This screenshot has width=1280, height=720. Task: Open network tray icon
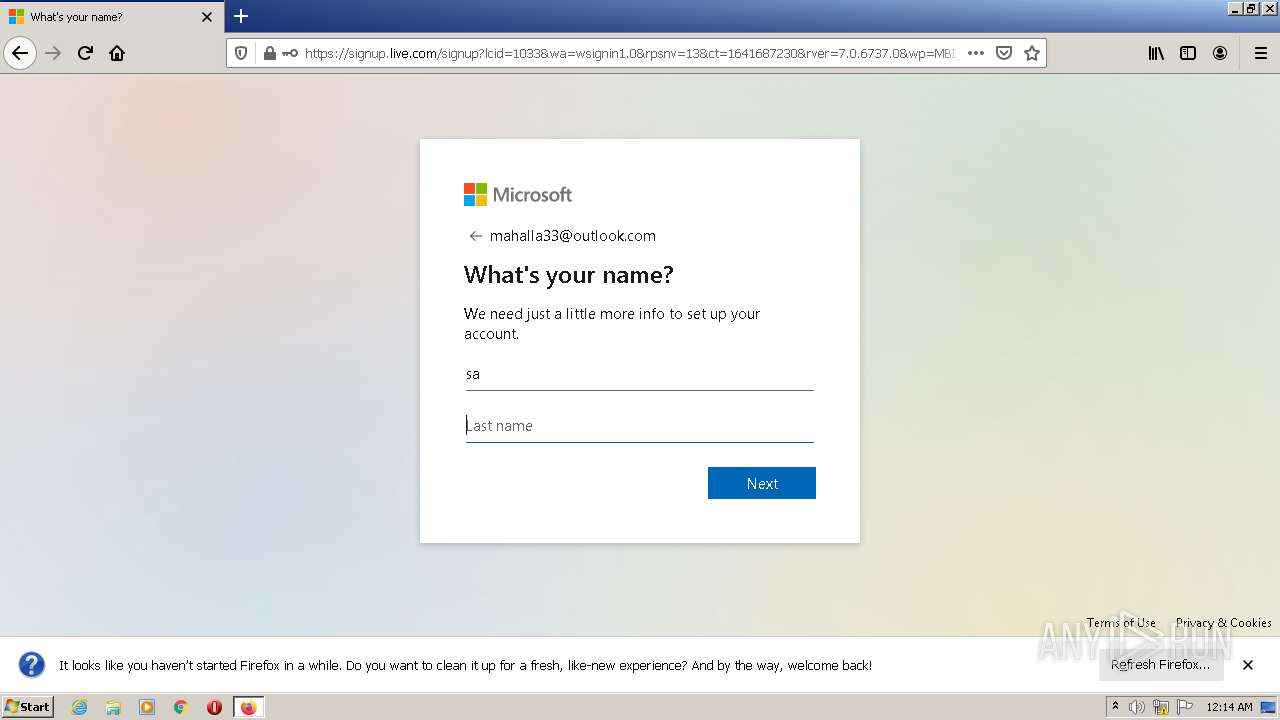pyautogui.click(x=1161, y=707)
